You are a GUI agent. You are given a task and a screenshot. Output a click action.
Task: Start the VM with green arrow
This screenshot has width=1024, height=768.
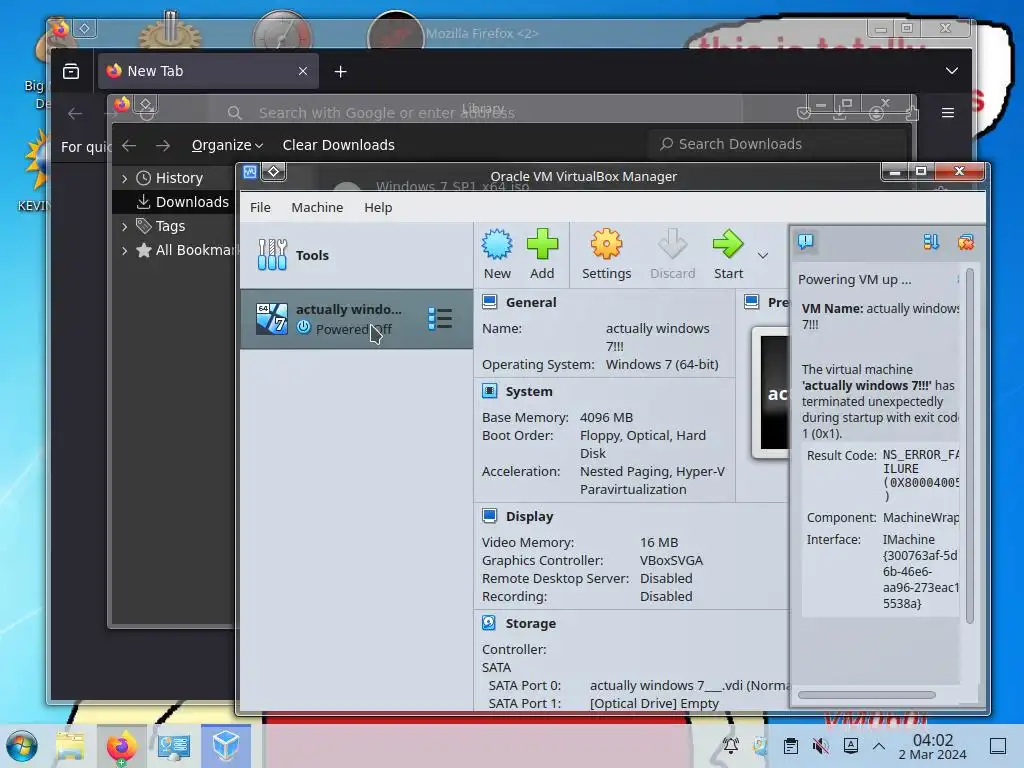(728, 254)
